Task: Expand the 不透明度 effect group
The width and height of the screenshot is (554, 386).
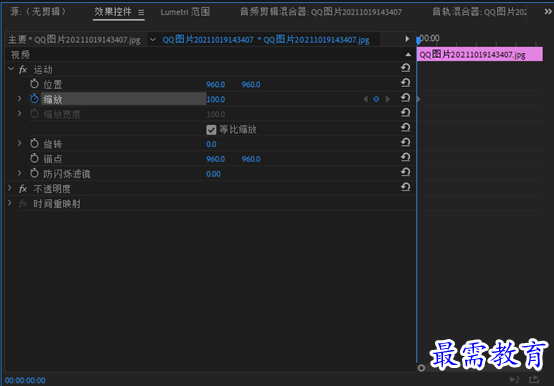Action: (x=10, y=188)
